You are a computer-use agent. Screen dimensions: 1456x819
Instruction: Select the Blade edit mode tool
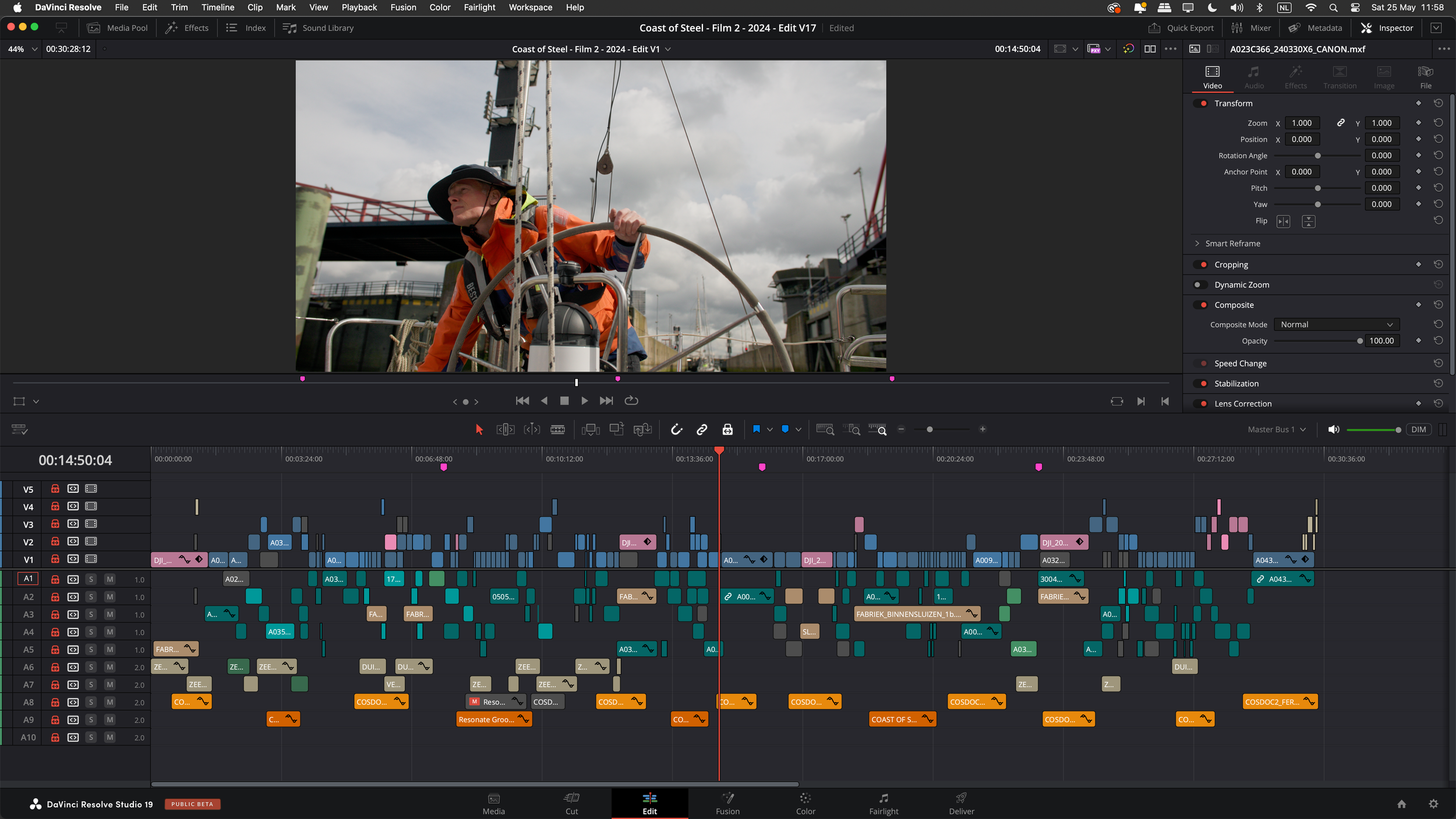pos(557,430)
